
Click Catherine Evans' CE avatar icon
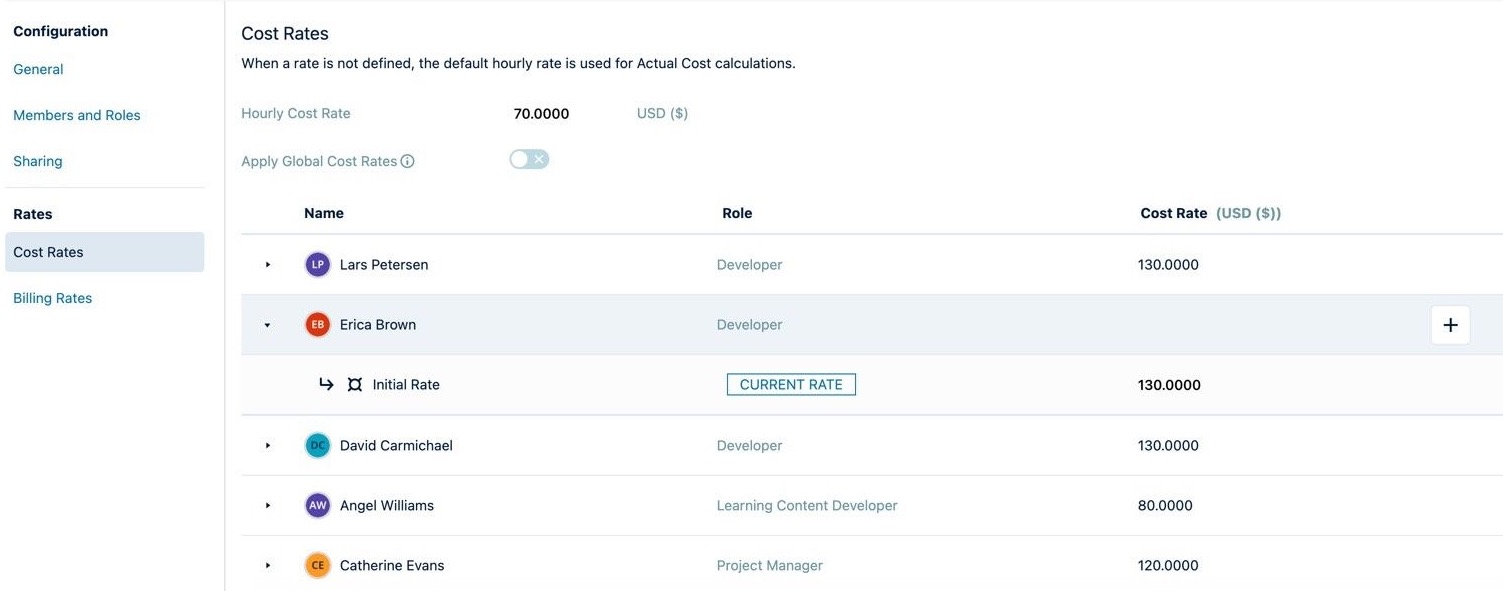pyautogui.click(x=317, y=565)
